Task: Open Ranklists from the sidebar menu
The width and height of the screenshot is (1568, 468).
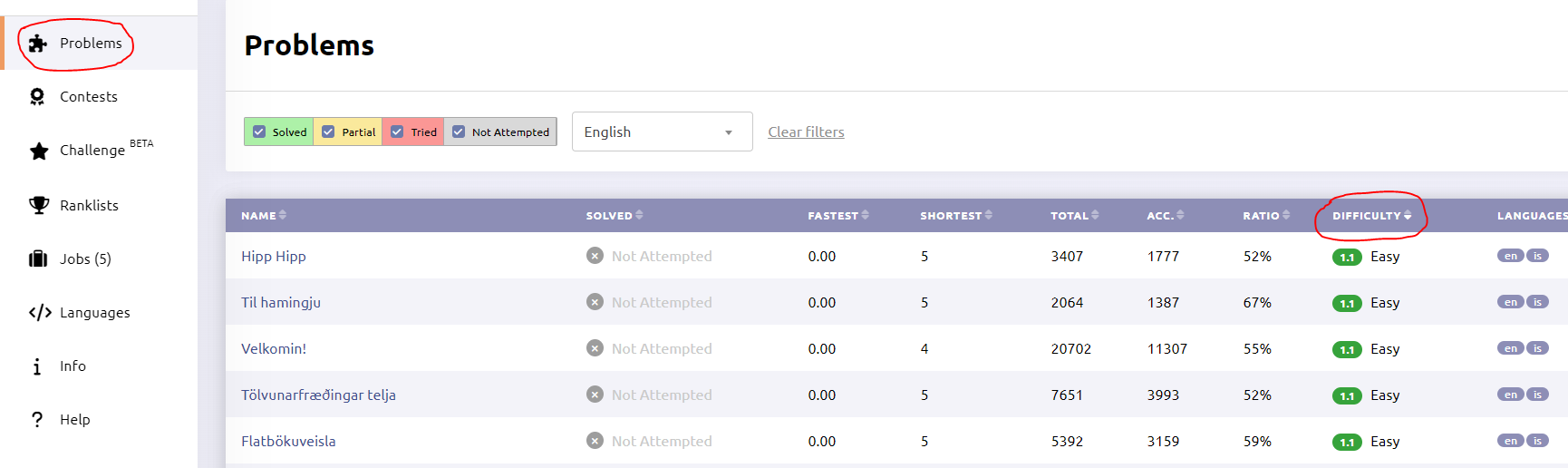Action: (x=89, y=206)
